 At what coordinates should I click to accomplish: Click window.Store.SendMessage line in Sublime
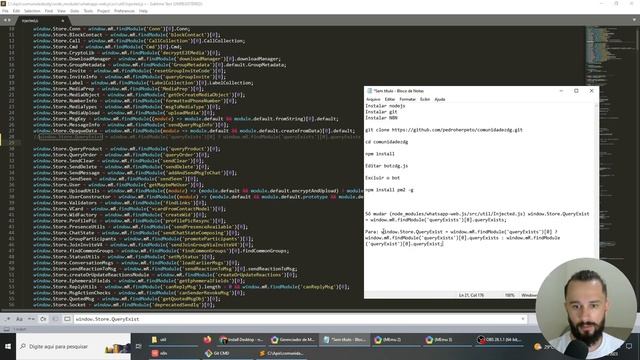(x=135, y=173)
